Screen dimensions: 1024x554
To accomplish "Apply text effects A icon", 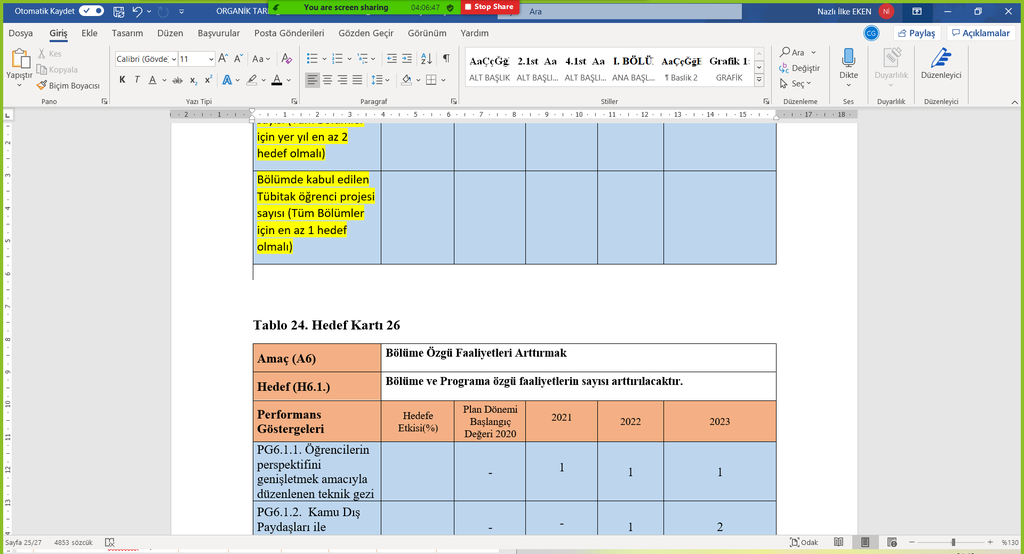I will 227,80.
